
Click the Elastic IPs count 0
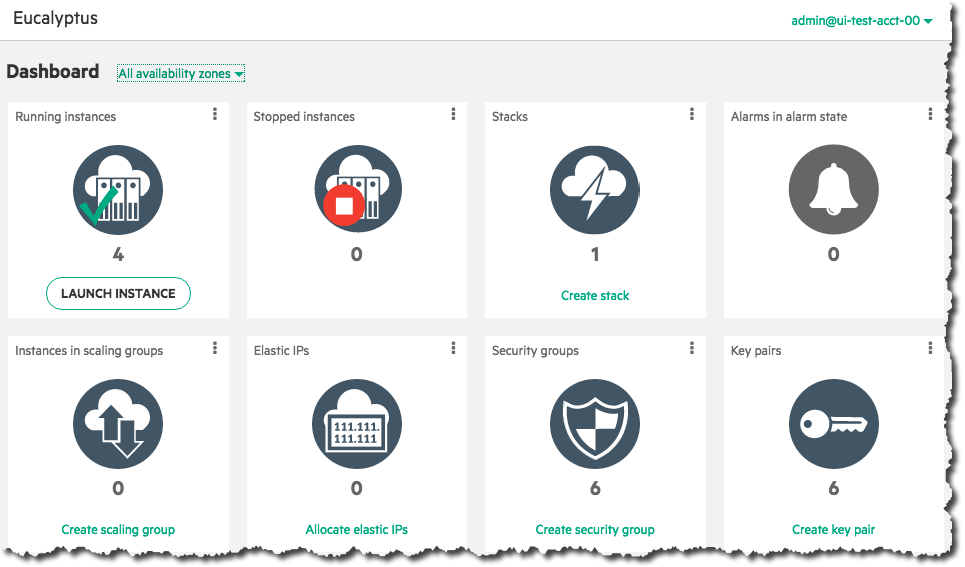[x=356, y=488]
